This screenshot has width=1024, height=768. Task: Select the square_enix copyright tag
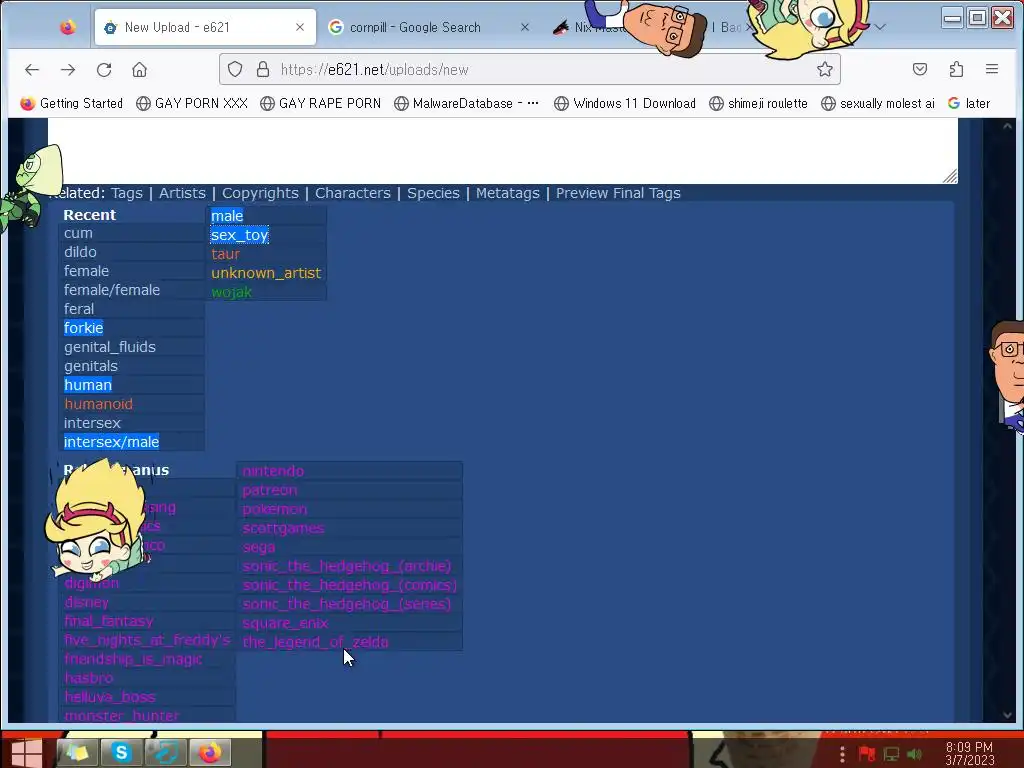tap(285, 622)
